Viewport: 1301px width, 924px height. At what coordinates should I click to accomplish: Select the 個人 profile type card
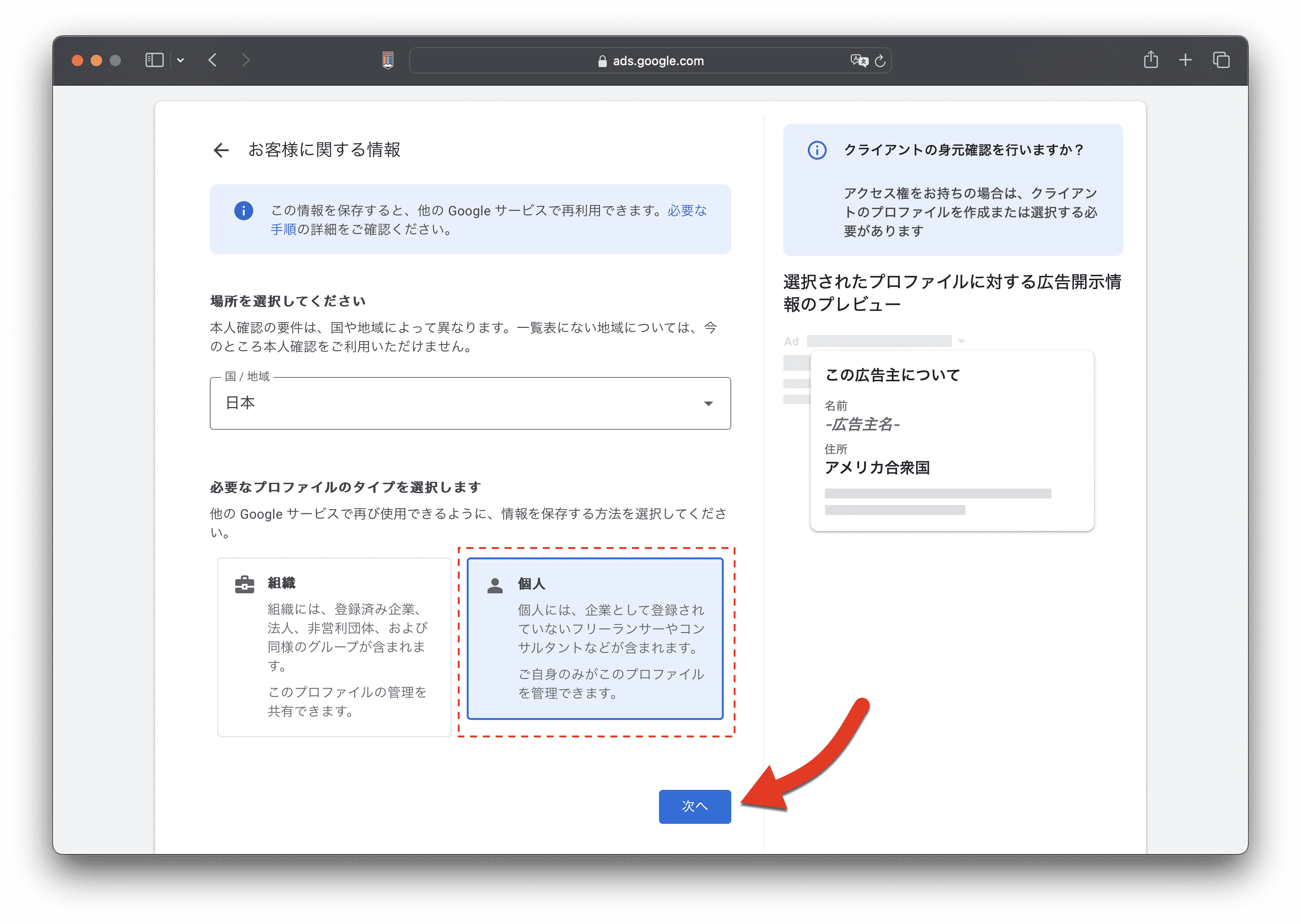tap(594, 638)
